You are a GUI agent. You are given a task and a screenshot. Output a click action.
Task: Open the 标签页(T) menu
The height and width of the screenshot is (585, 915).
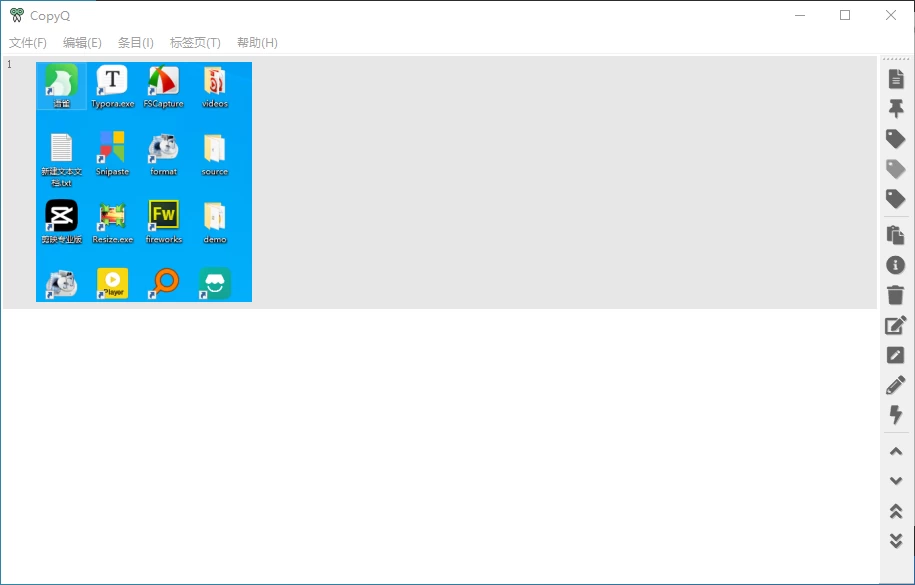pyautogui.click(x=195, y=43)
